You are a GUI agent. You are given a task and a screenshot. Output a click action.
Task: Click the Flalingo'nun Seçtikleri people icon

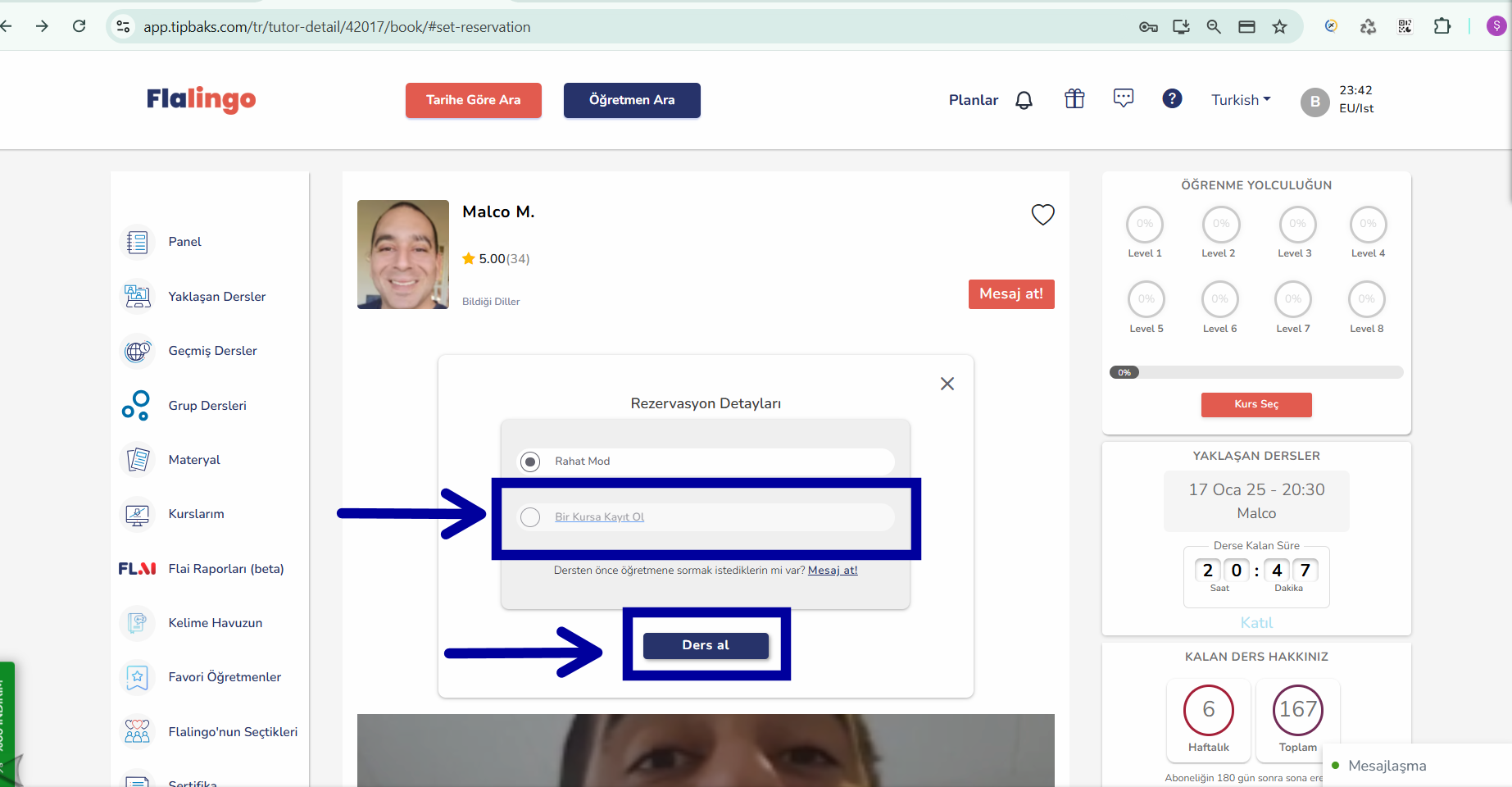(x=137, y=731)
